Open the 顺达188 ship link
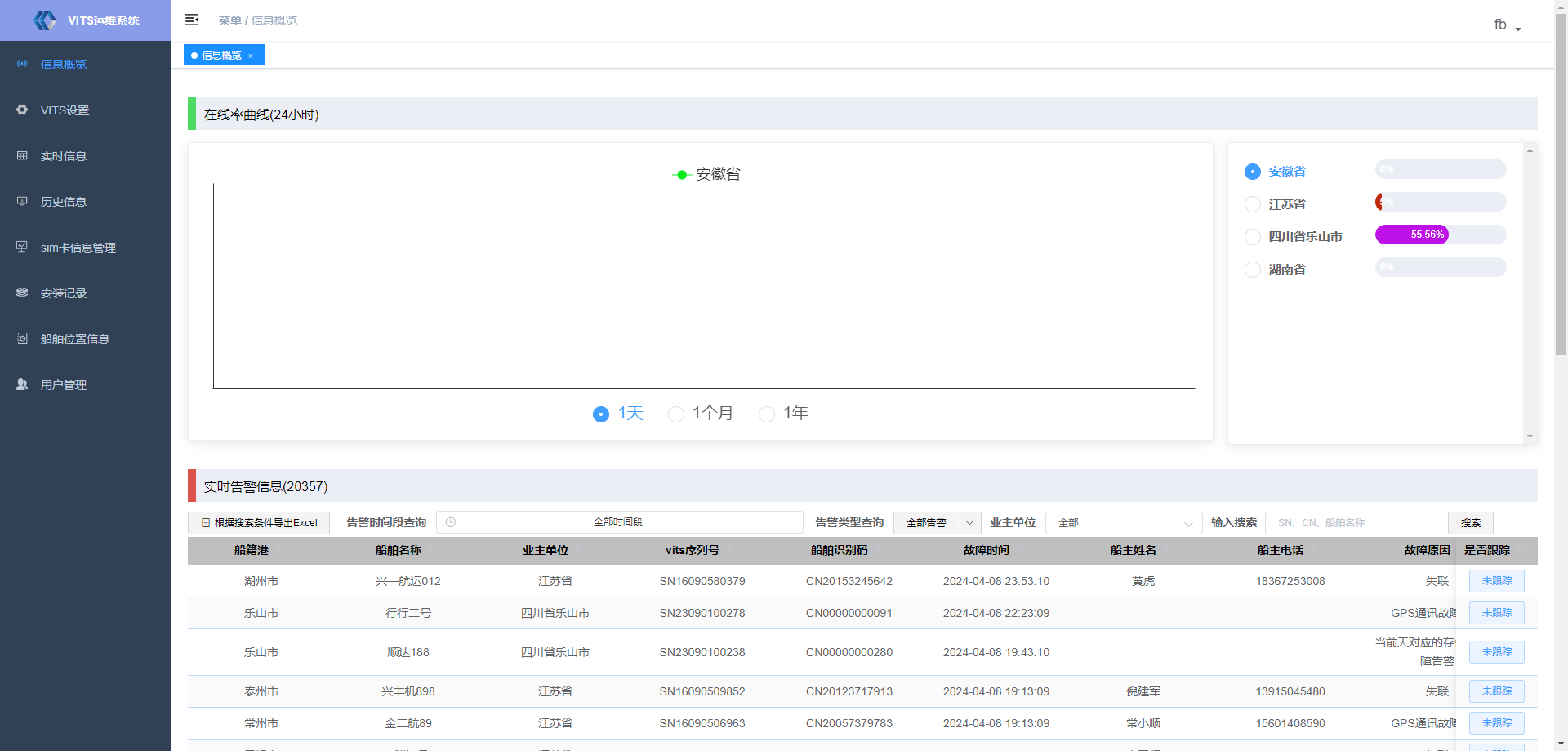 click(408, 652)
